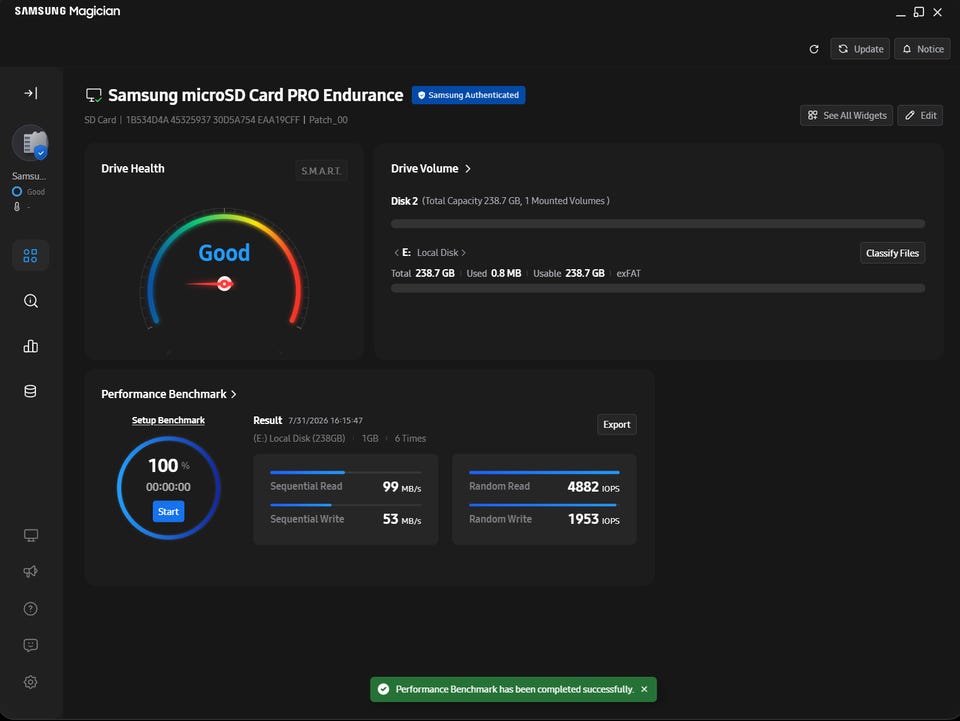The width and height of the screenshot is (960, 721).
Task: Click the Samsung Authenticated badge
Action: pos(468,95)
